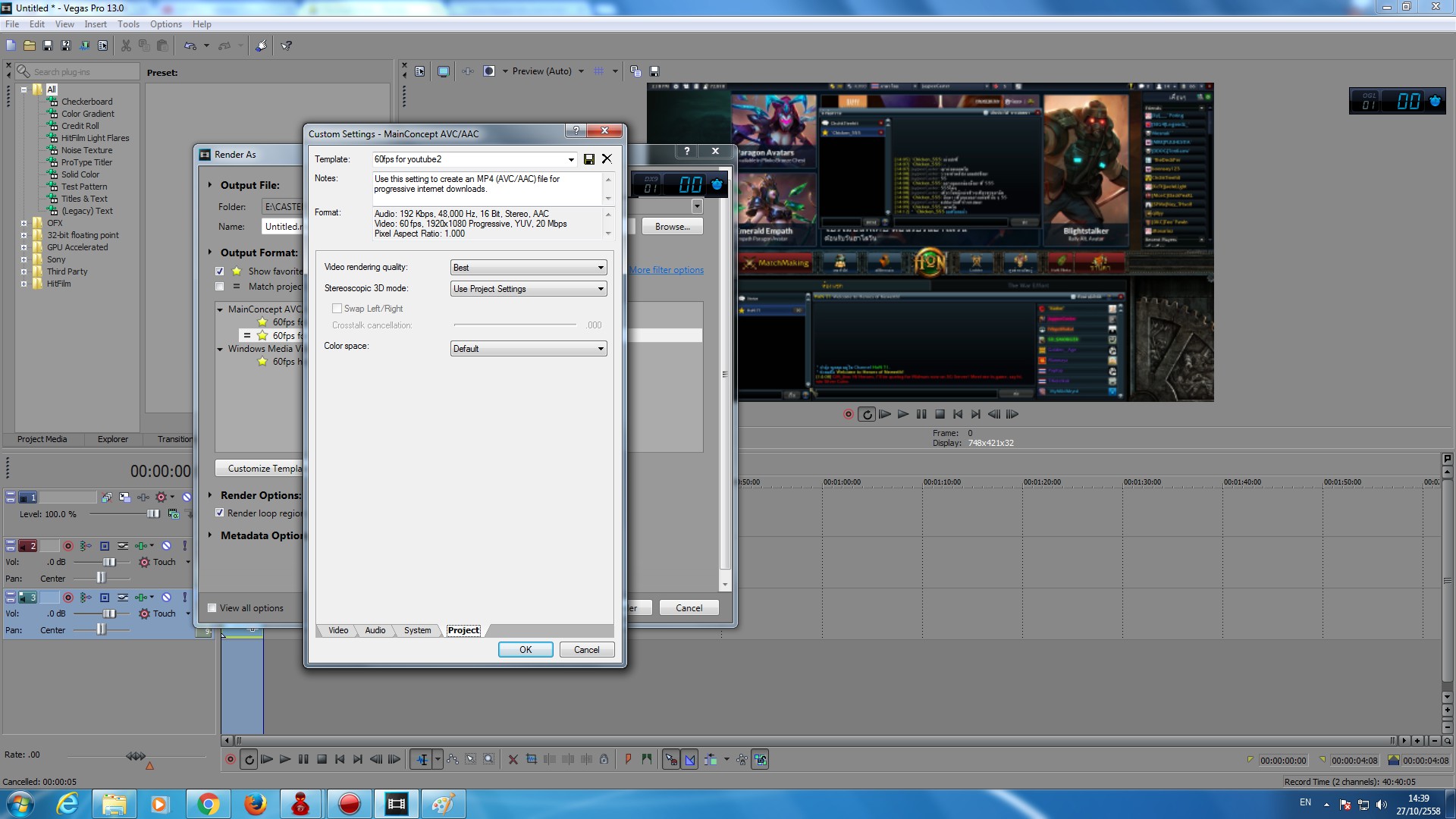
Task: Click the Undo arrow icon
Action: [190, 45]
